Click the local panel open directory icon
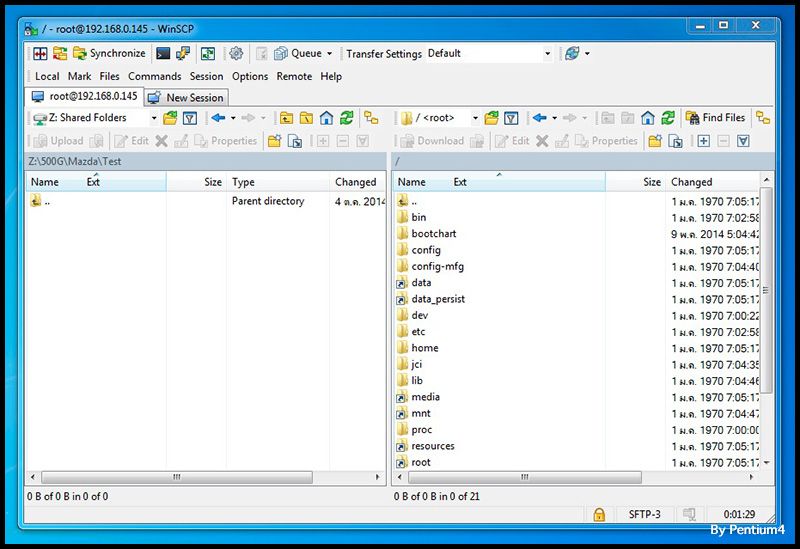Viewport: 800px width, 549px height. tap(170, 118)
